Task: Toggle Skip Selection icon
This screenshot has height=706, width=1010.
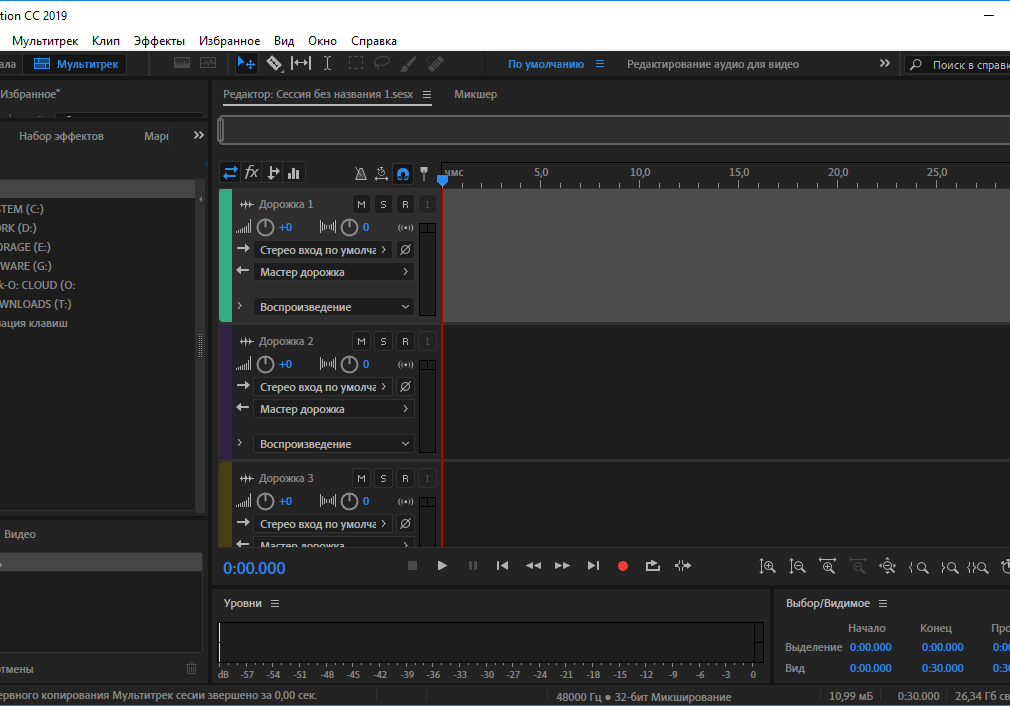Action: coord(683,566)
